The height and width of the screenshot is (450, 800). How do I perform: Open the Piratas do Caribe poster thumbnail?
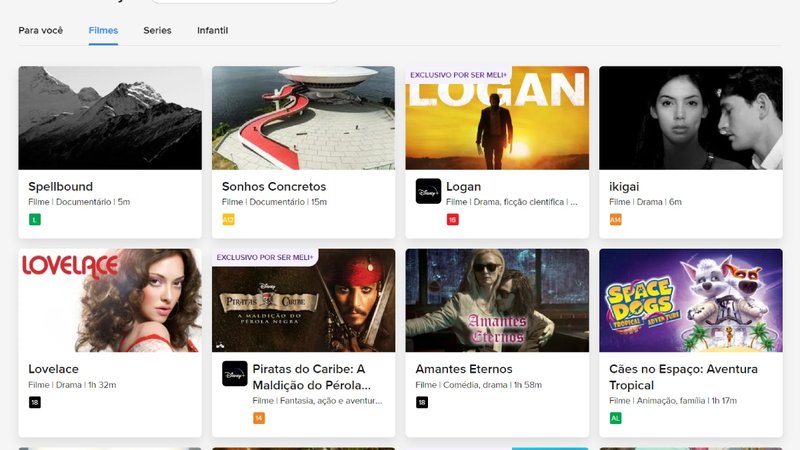coord(304,301)
